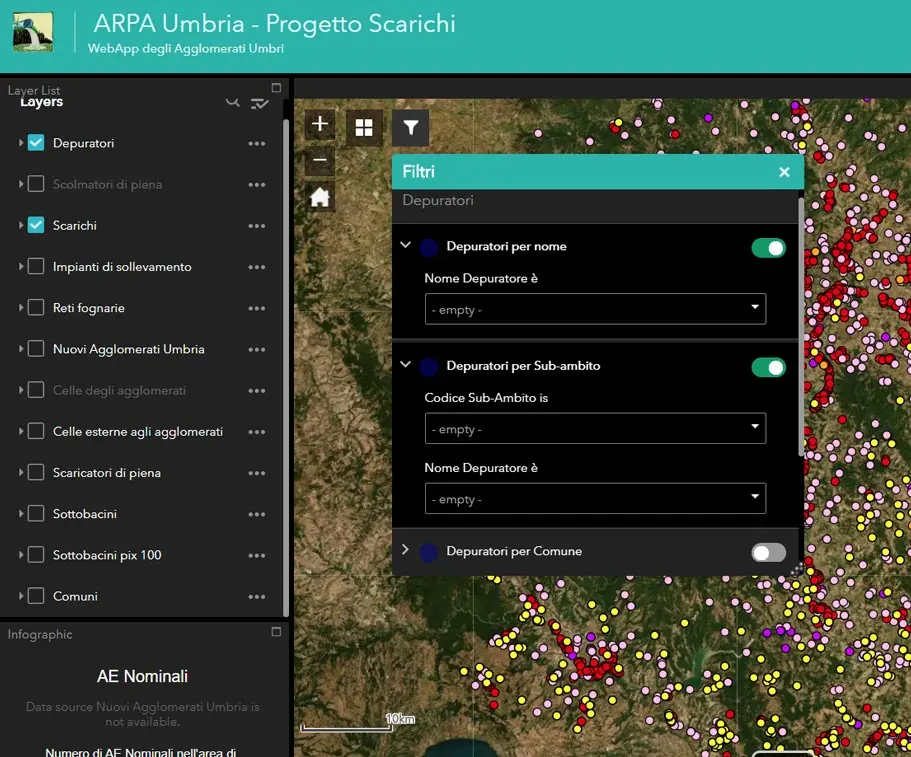The width and height of the screenshot is (911, 757).
Task: Open the Nome Depuratore dropdown
Action: (594, 309)
